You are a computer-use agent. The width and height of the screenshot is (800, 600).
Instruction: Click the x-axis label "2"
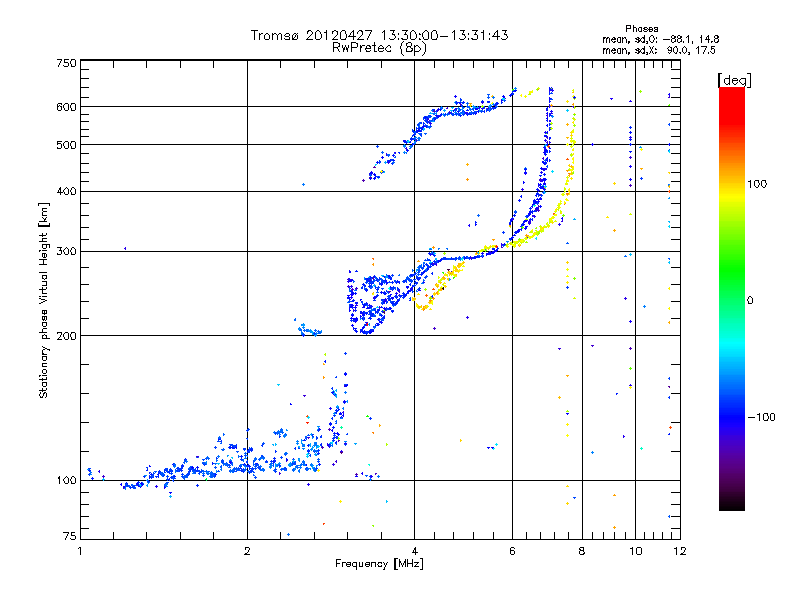(247, 551)
